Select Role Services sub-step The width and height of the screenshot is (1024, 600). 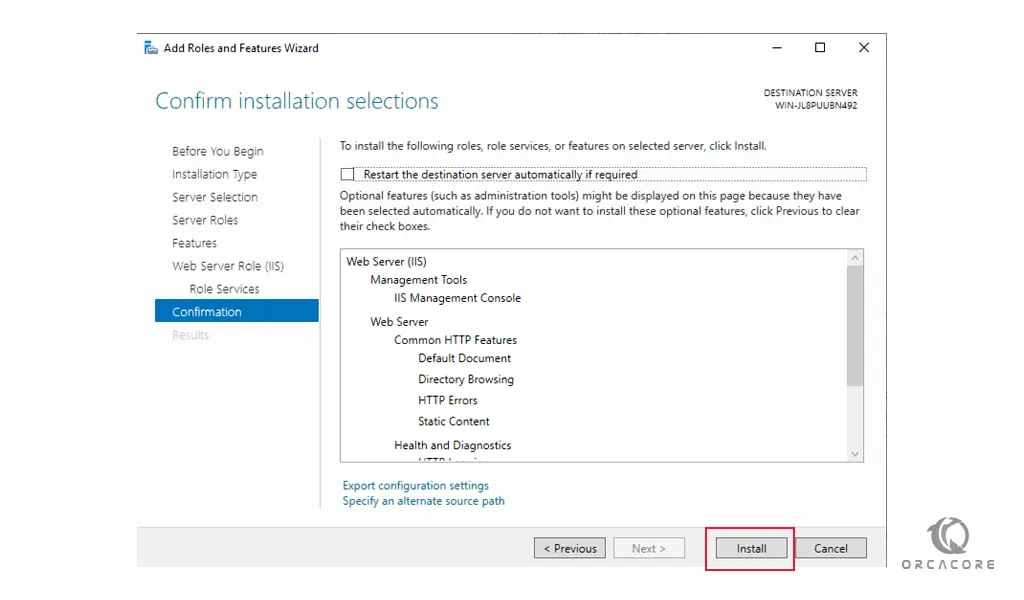pyautogui.click(x=224, y=289)
